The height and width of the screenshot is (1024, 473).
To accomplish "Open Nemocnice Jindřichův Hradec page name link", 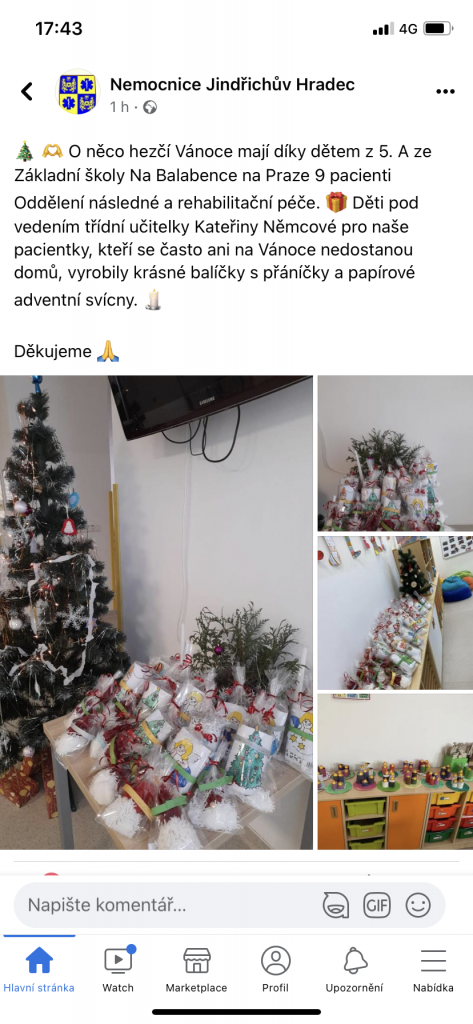I will point(233,84).
